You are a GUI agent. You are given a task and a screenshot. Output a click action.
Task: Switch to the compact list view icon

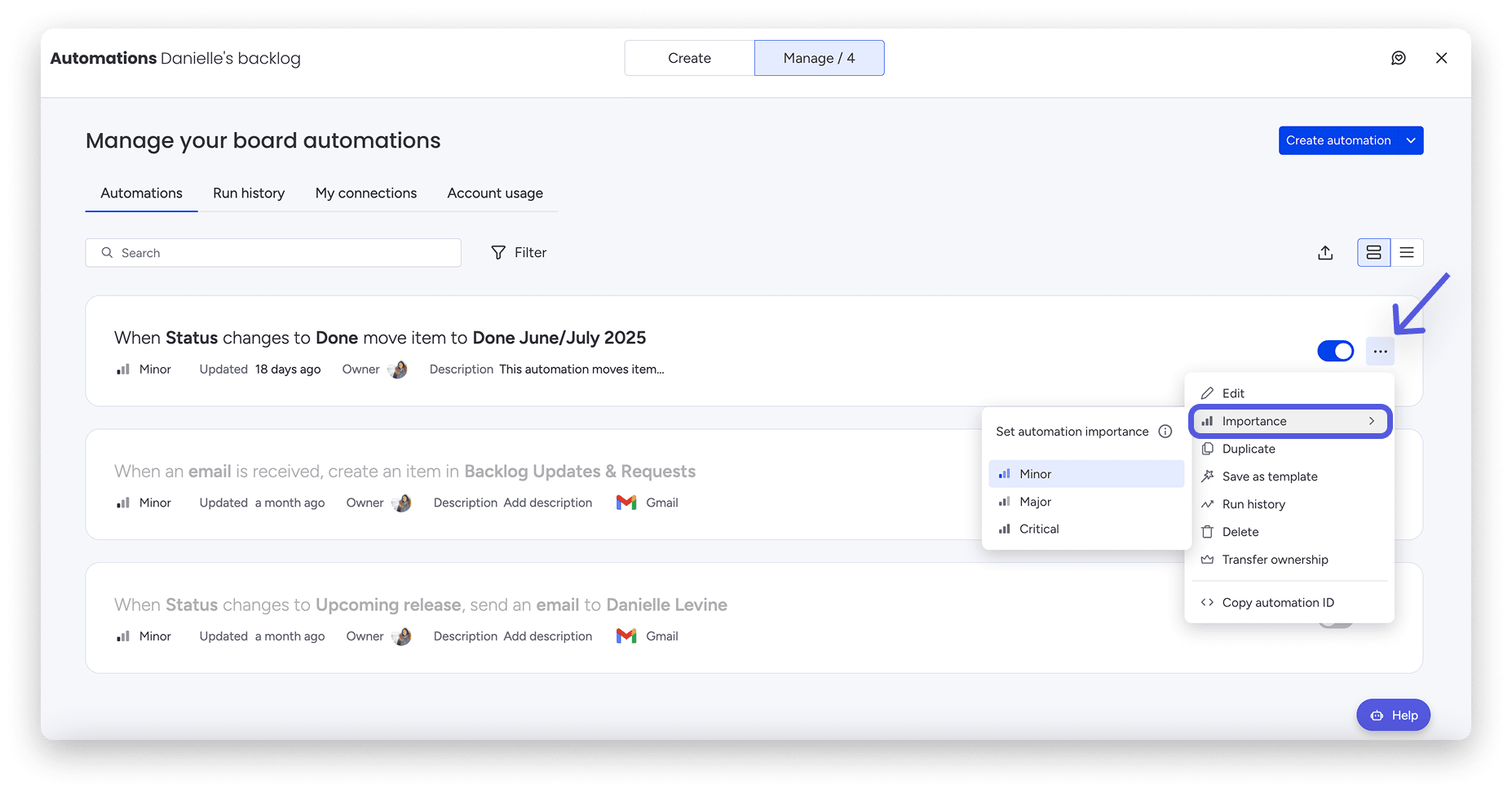click(1406, 252)
